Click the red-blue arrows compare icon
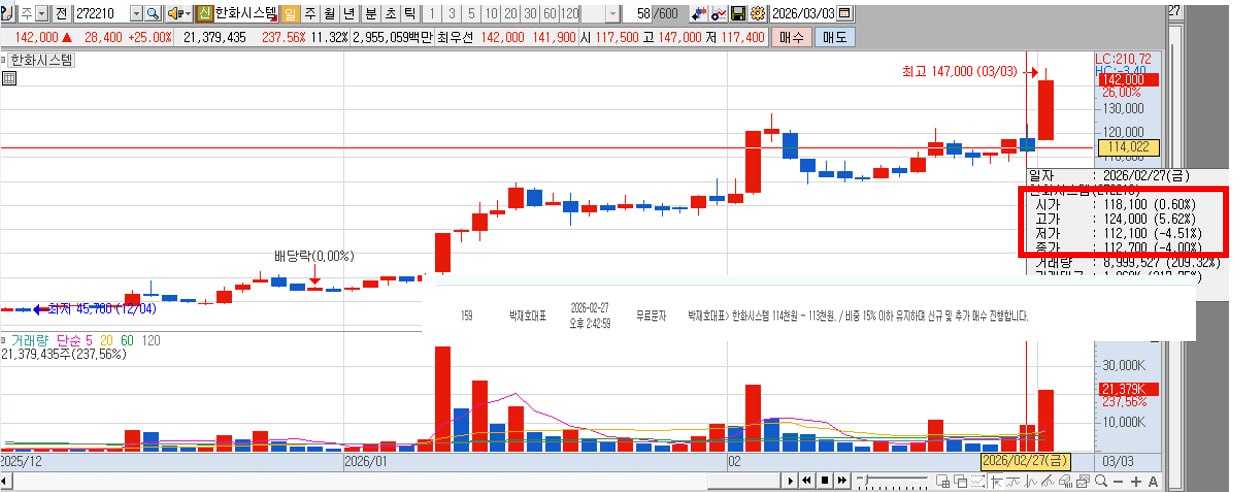 tap(699, 14)
